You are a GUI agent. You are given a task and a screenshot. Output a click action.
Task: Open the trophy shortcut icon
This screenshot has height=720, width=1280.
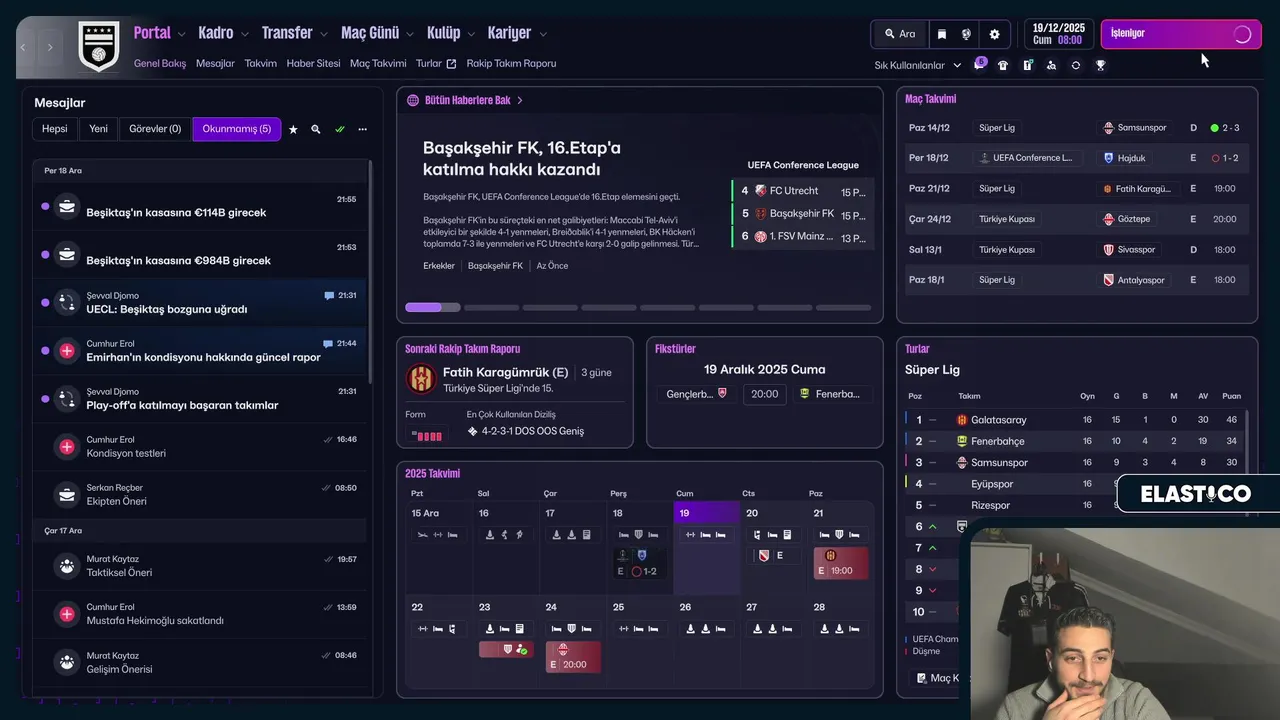[x=1100, y=65]
